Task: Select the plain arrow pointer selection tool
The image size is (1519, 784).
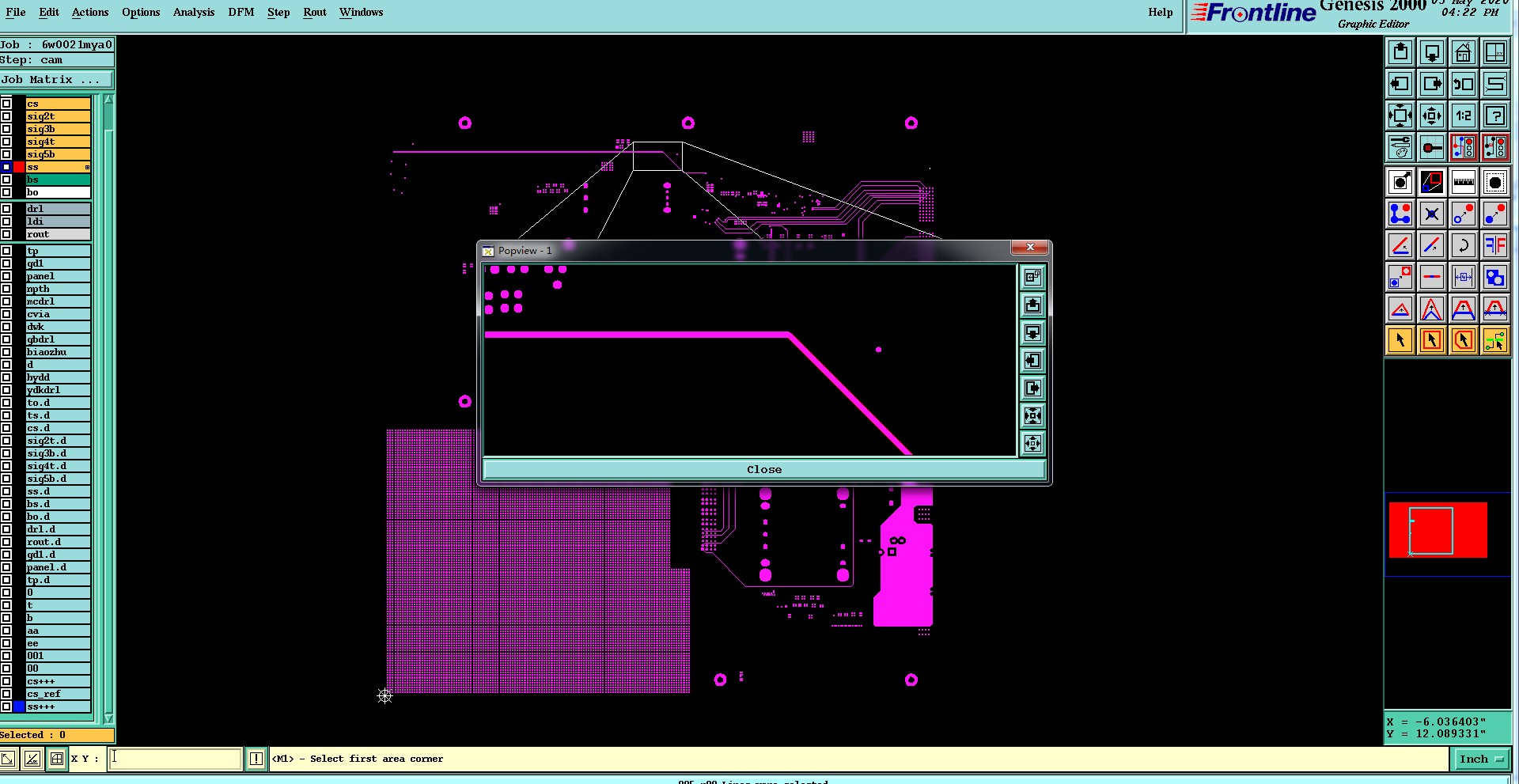Action: 1400,340
